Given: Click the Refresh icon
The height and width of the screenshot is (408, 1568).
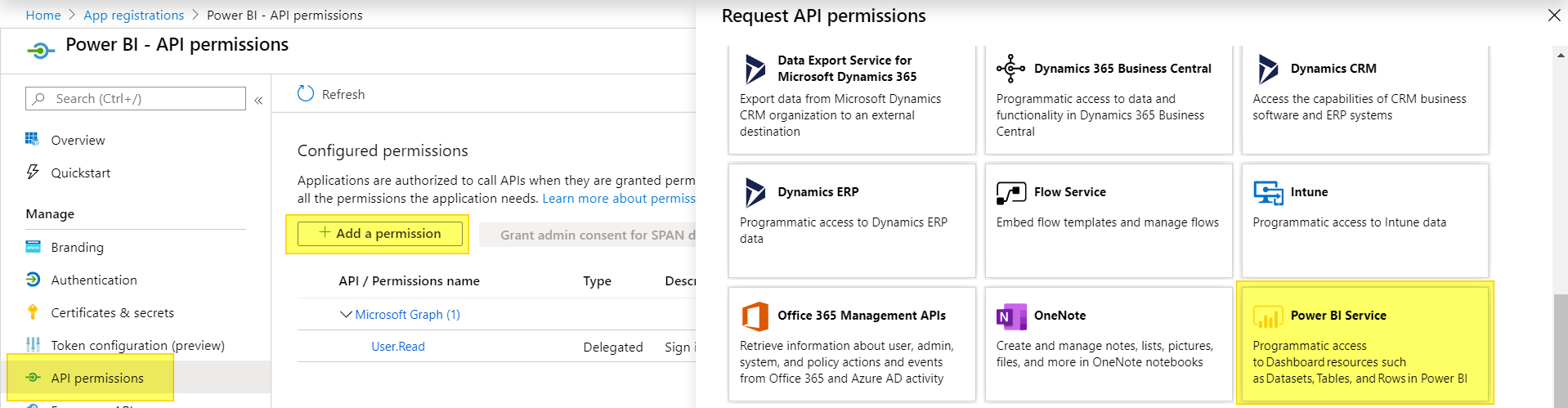Looking at the screenshot, I should (306, 94).
